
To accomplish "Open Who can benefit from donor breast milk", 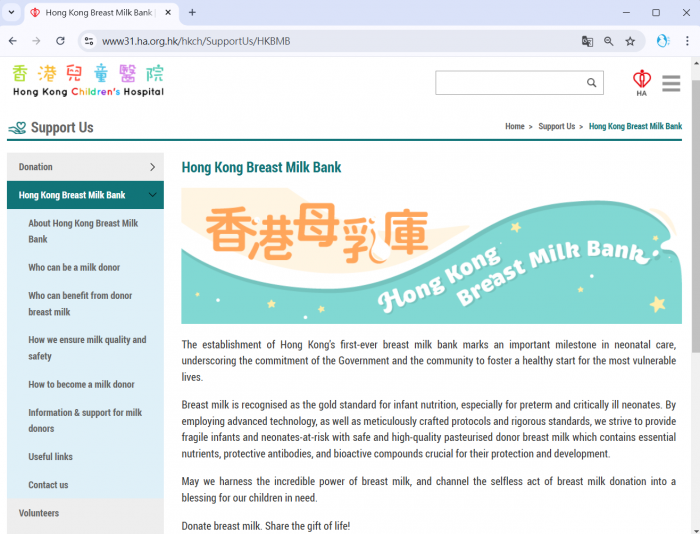I will [80, 304].
